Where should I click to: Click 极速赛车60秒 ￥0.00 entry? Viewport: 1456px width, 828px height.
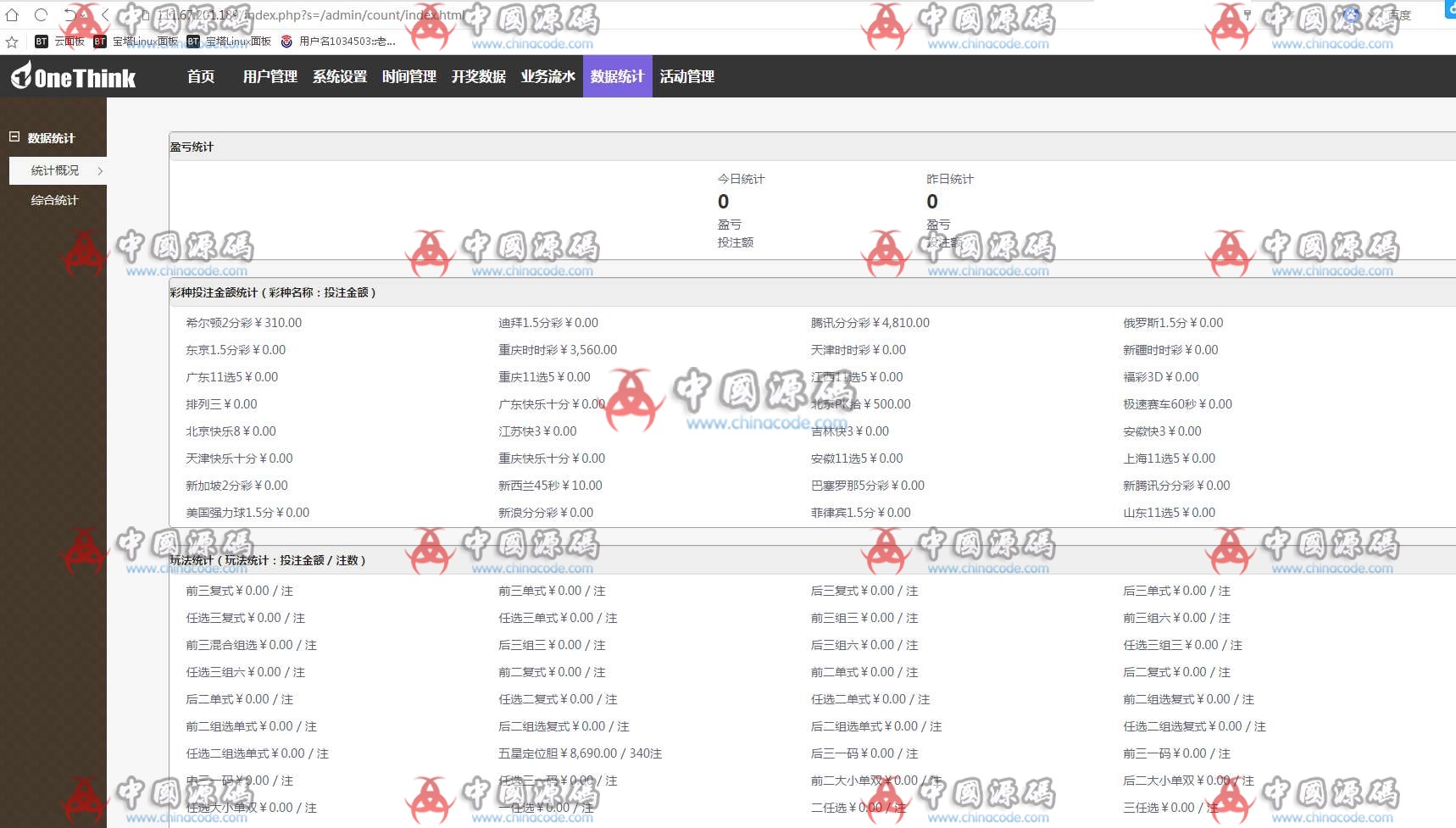click(x=1178, y=404)
